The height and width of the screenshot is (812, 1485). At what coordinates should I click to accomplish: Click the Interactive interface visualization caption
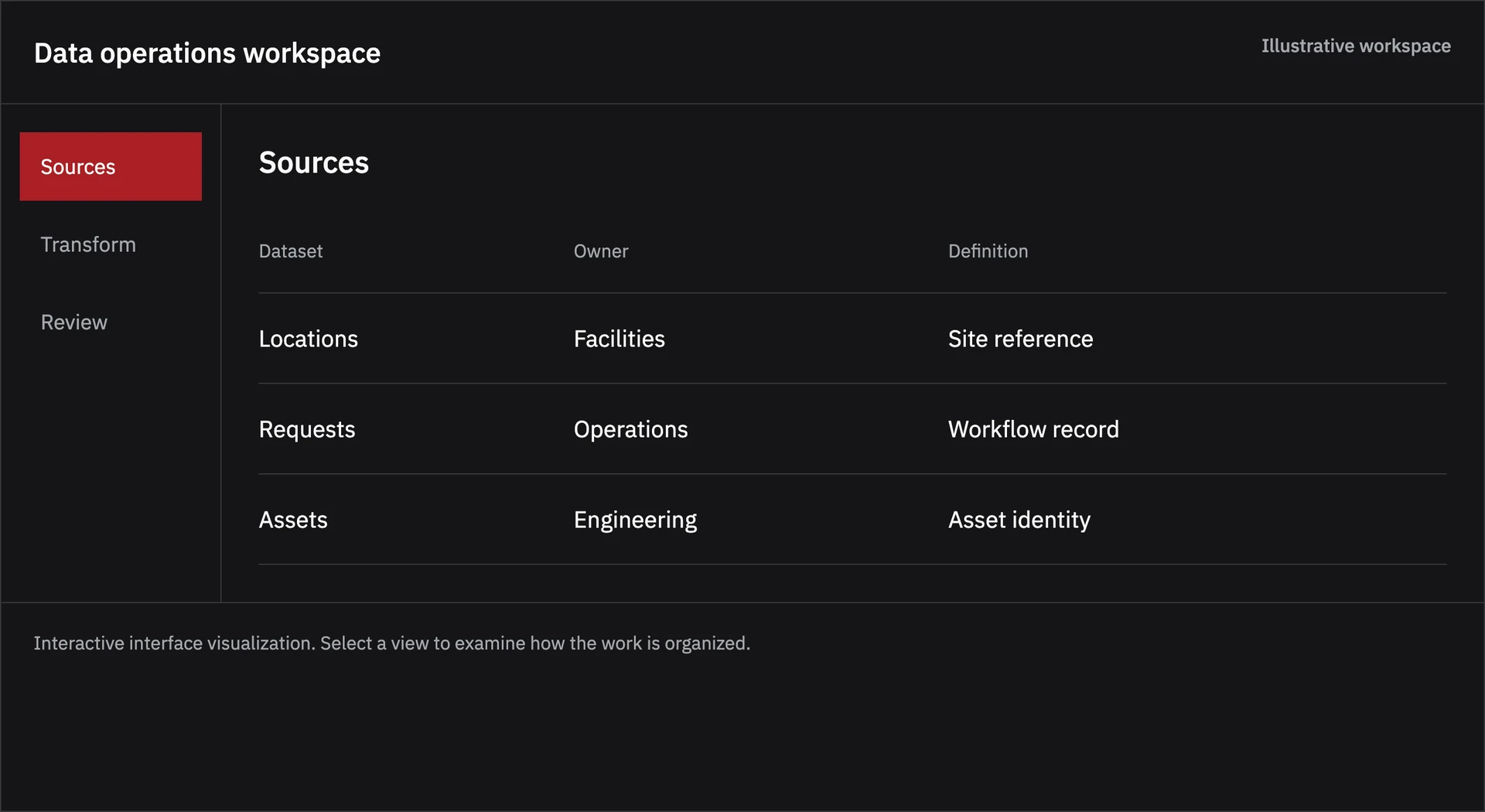coord(392,643)
